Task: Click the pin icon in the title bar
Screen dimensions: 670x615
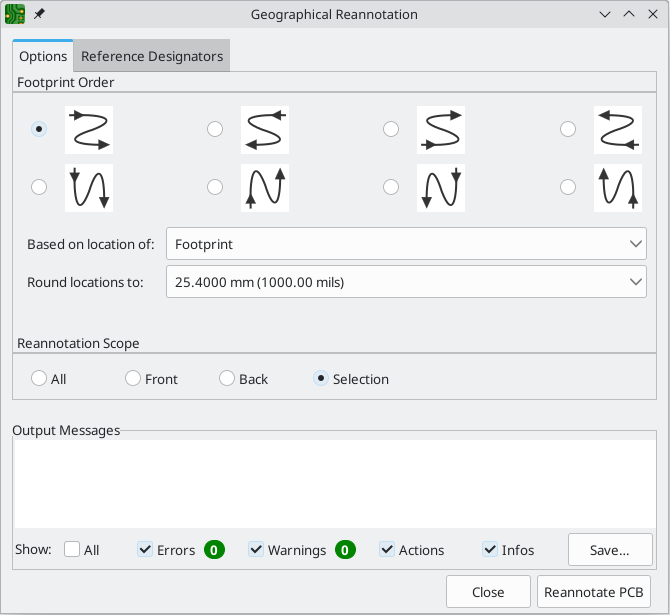Action: [39, 15]
